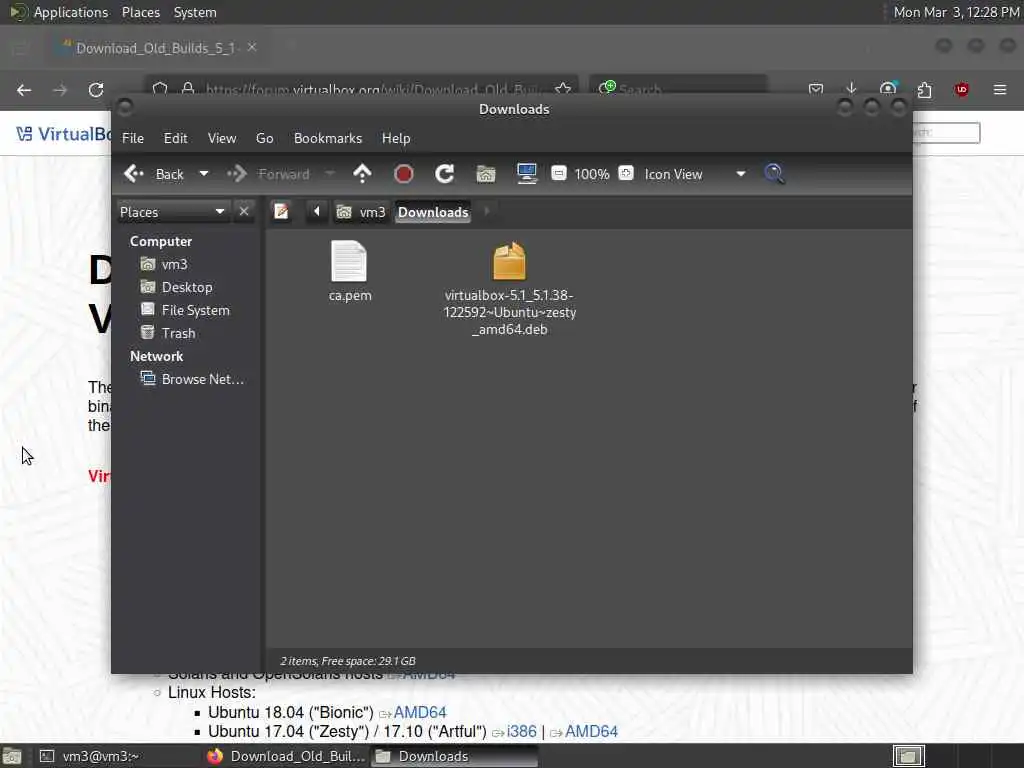Open the Places menu in top panel
Image resolution: width=1024 pixels, height=768 pixels.
point(140,12)
